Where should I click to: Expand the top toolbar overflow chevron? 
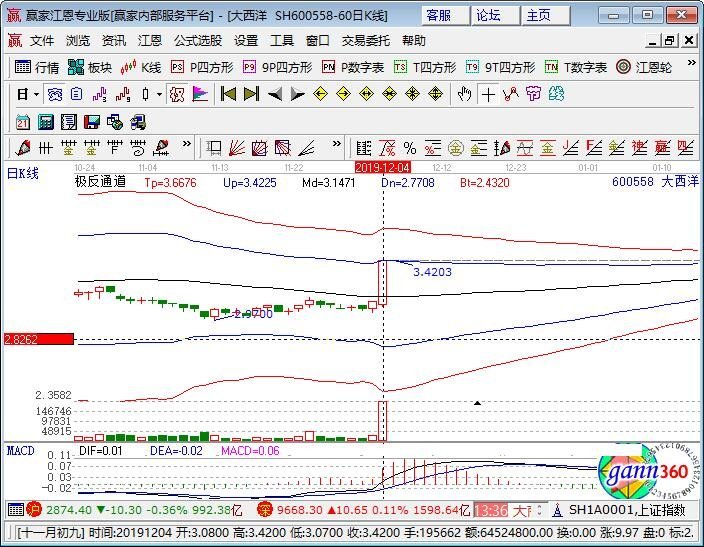(691, 63)
